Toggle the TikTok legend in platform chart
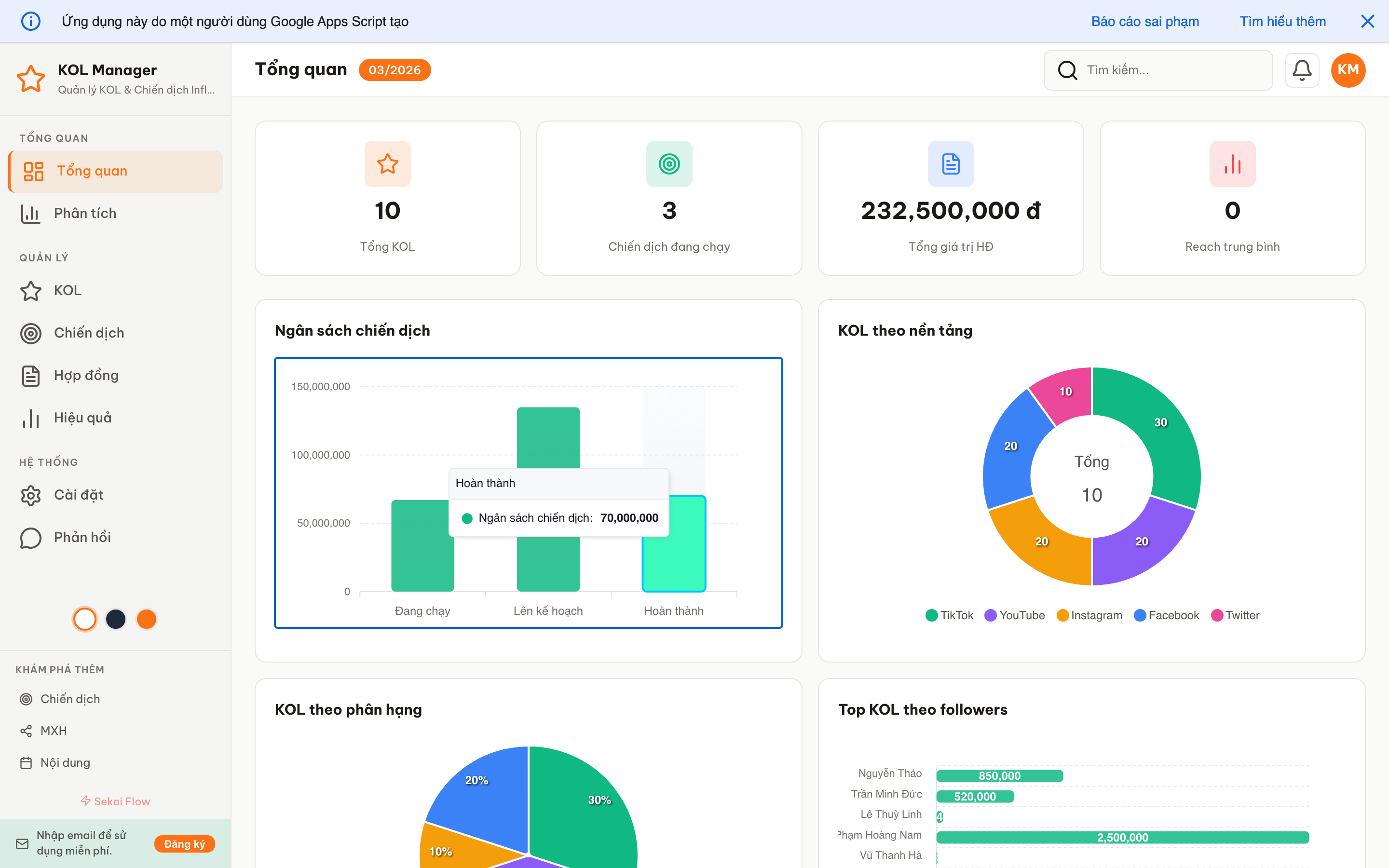 tap(948, 615)
